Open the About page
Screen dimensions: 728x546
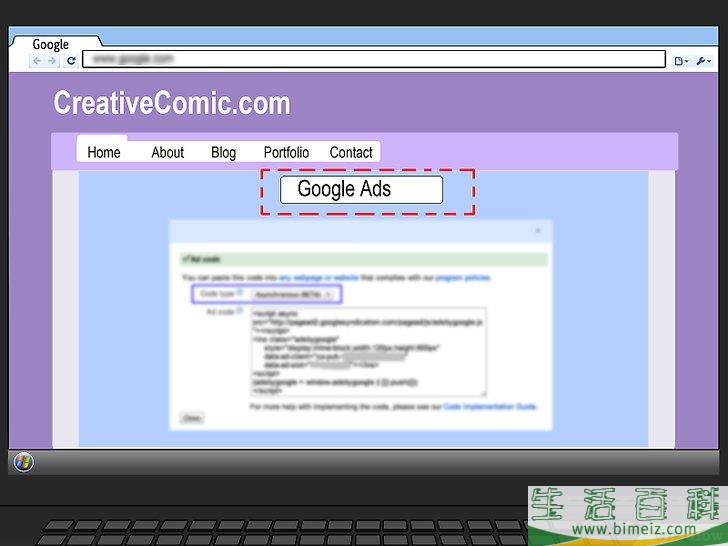168,152
